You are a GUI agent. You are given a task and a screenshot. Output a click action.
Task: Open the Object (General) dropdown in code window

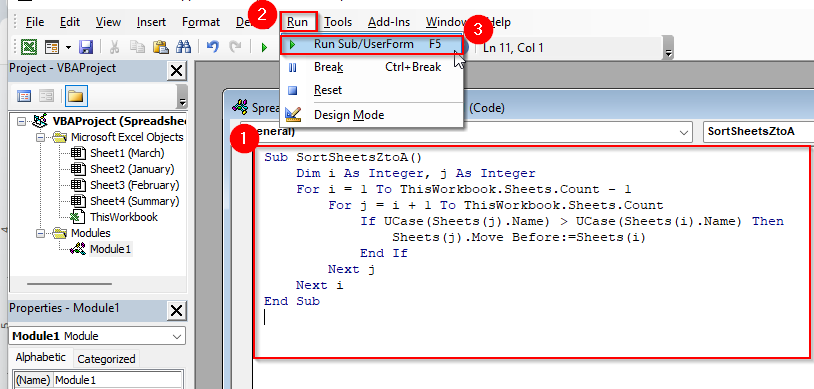(683, 132)
